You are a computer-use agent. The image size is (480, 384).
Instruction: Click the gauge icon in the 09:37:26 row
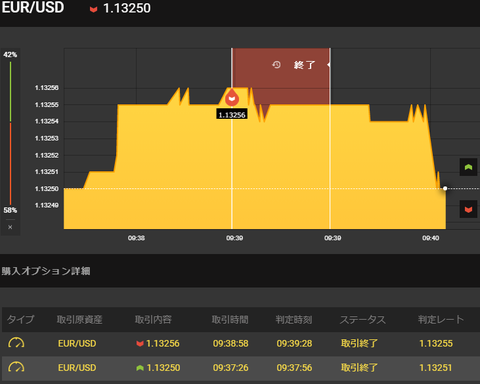click(x=16, y=367)
